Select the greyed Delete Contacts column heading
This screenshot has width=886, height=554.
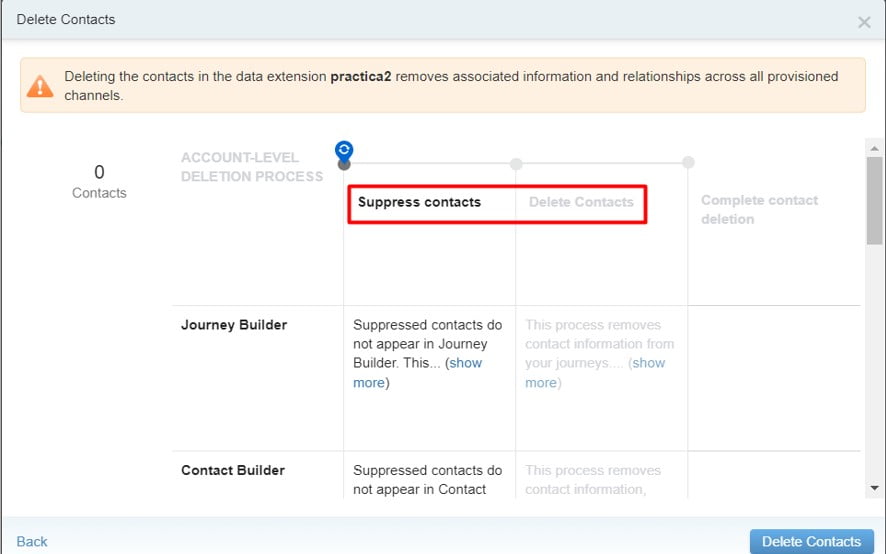pos(581,202)
